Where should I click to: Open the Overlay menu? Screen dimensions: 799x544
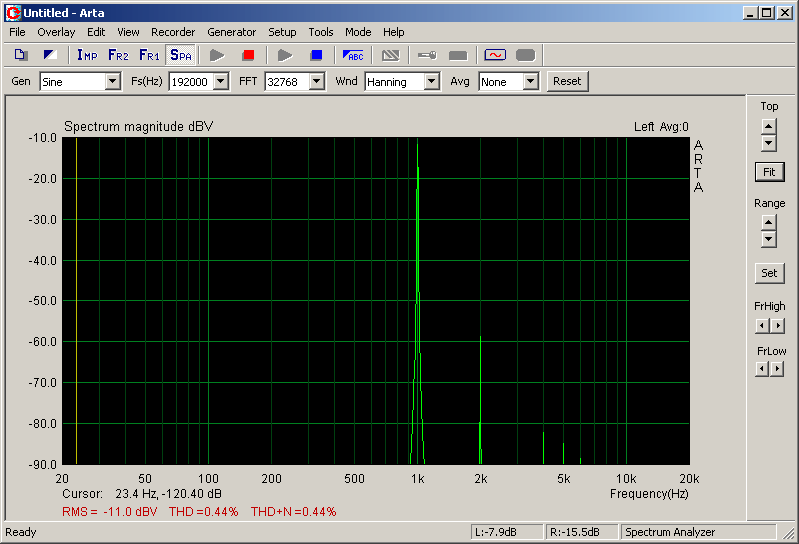click(x=56, y=32)
